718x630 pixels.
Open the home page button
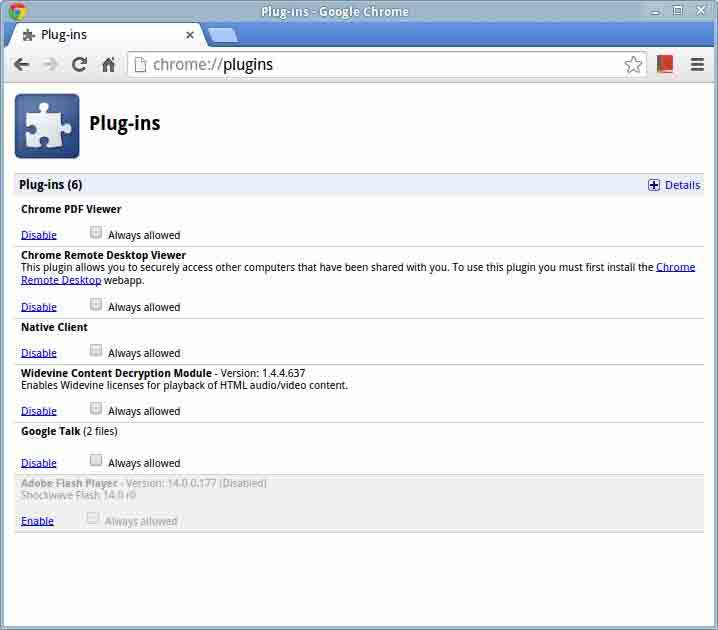(108, 65)
